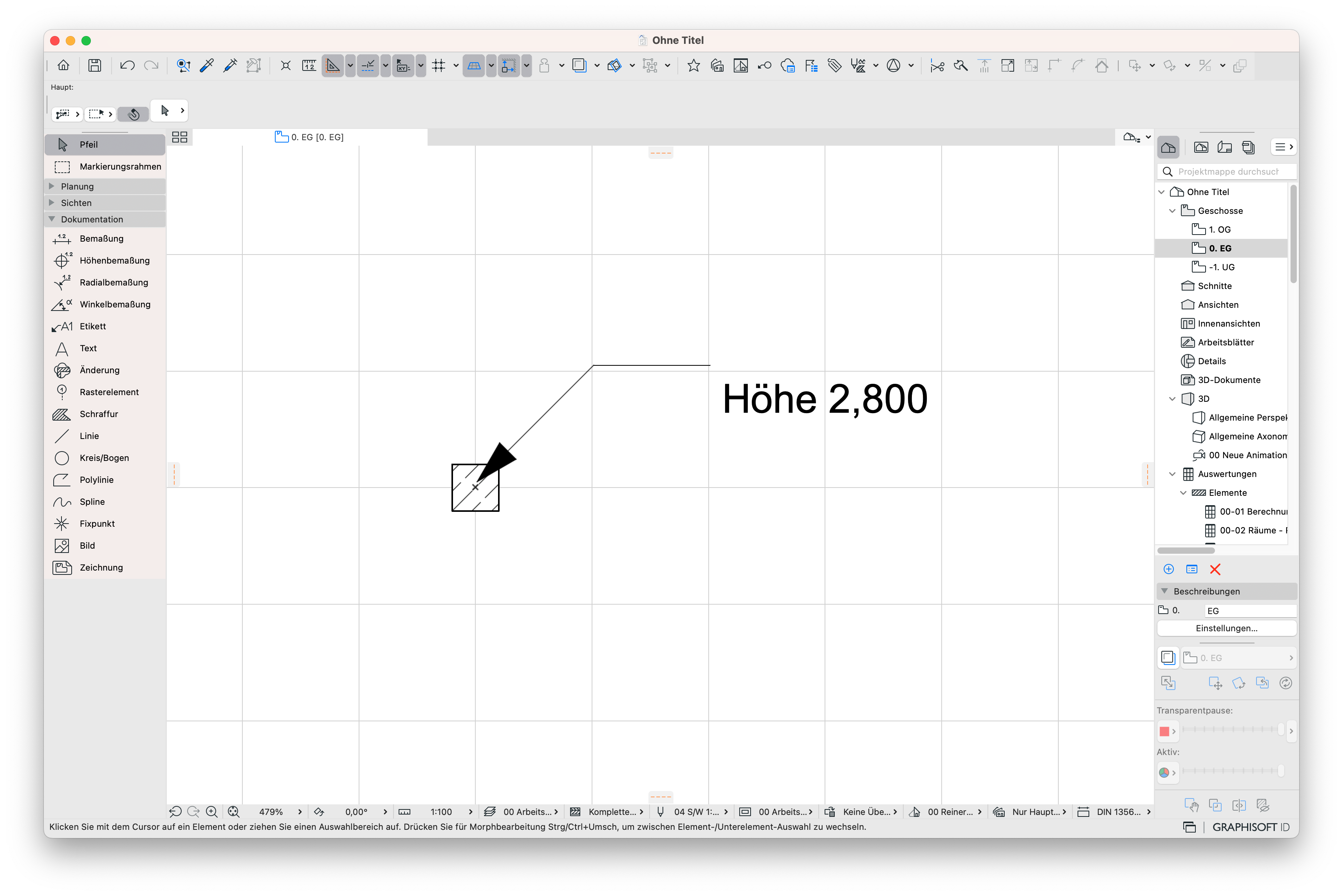Click the Undo arrow icon
Screen dimensions: 1343x896
(127, 66)
